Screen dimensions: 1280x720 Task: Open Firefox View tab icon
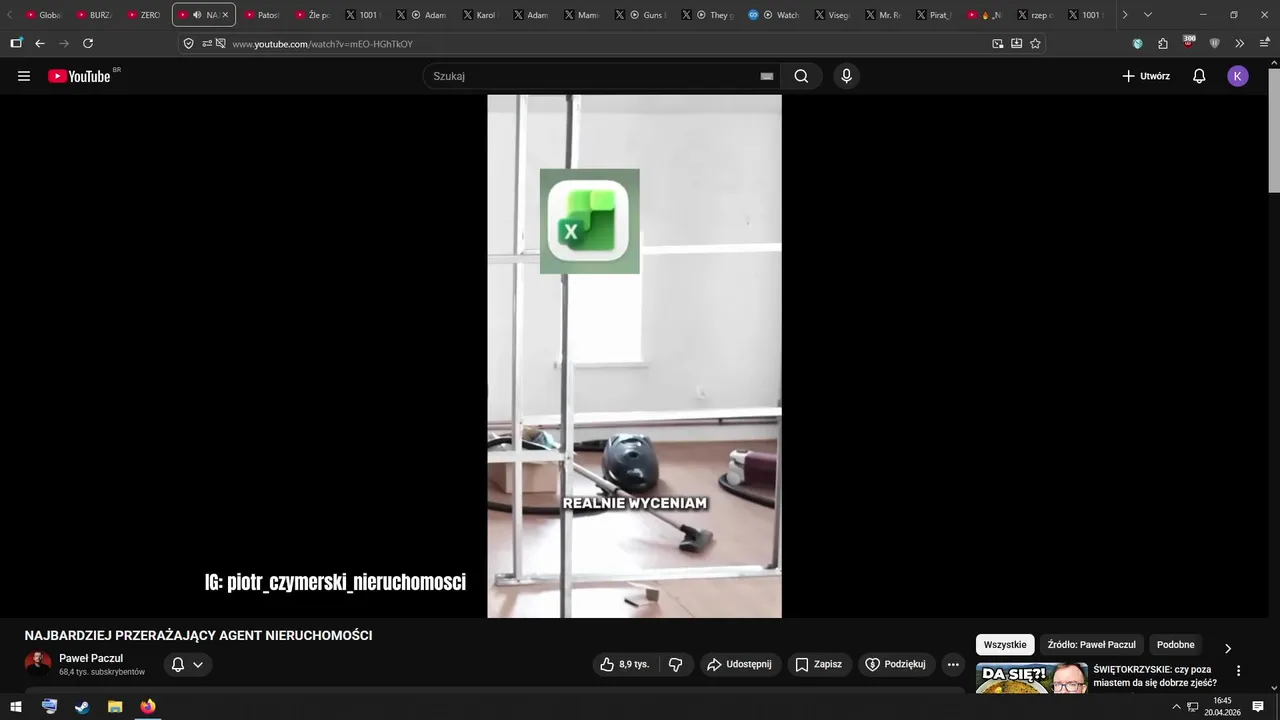(16, 44)
